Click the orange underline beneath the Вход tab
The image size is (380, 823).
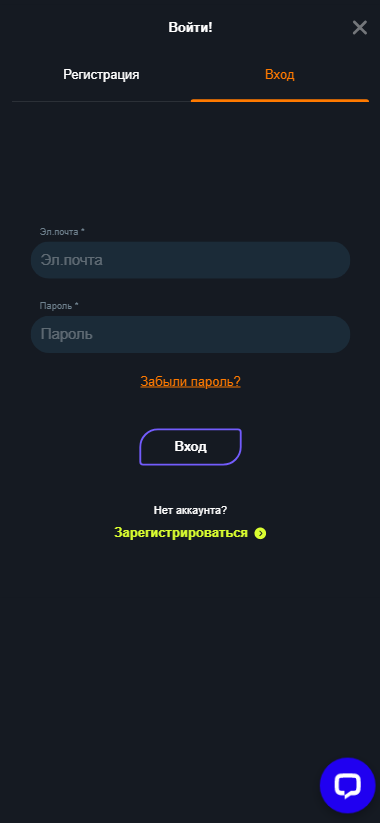pos(280,100)
